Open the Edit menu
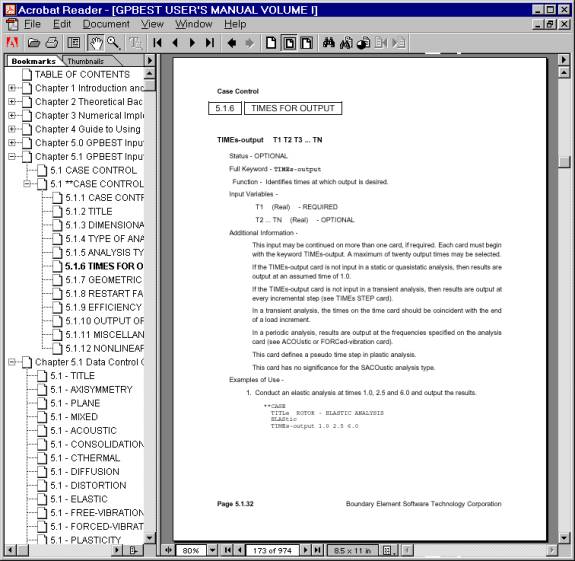The height and width of the screenshot is (561, 575). pos(62,24)
